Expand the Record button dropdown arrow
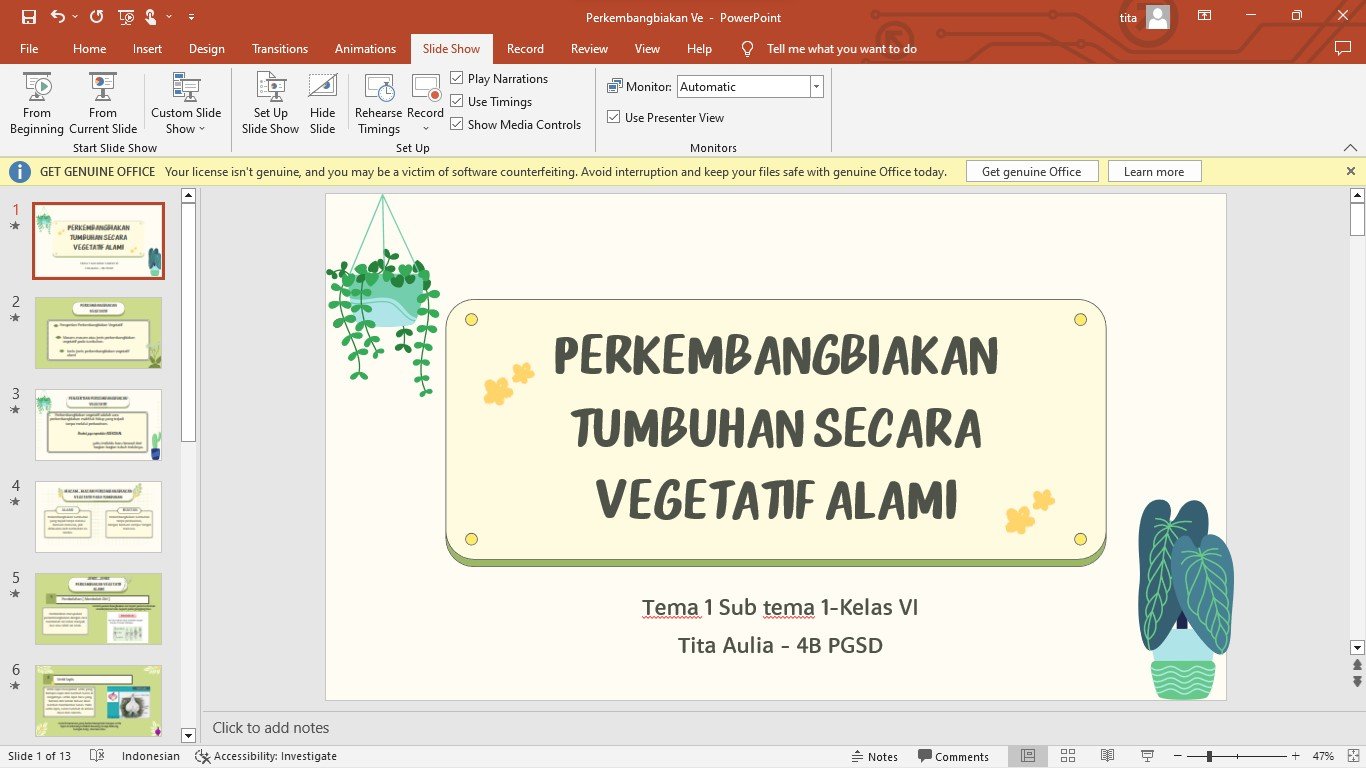 point(425,128)
